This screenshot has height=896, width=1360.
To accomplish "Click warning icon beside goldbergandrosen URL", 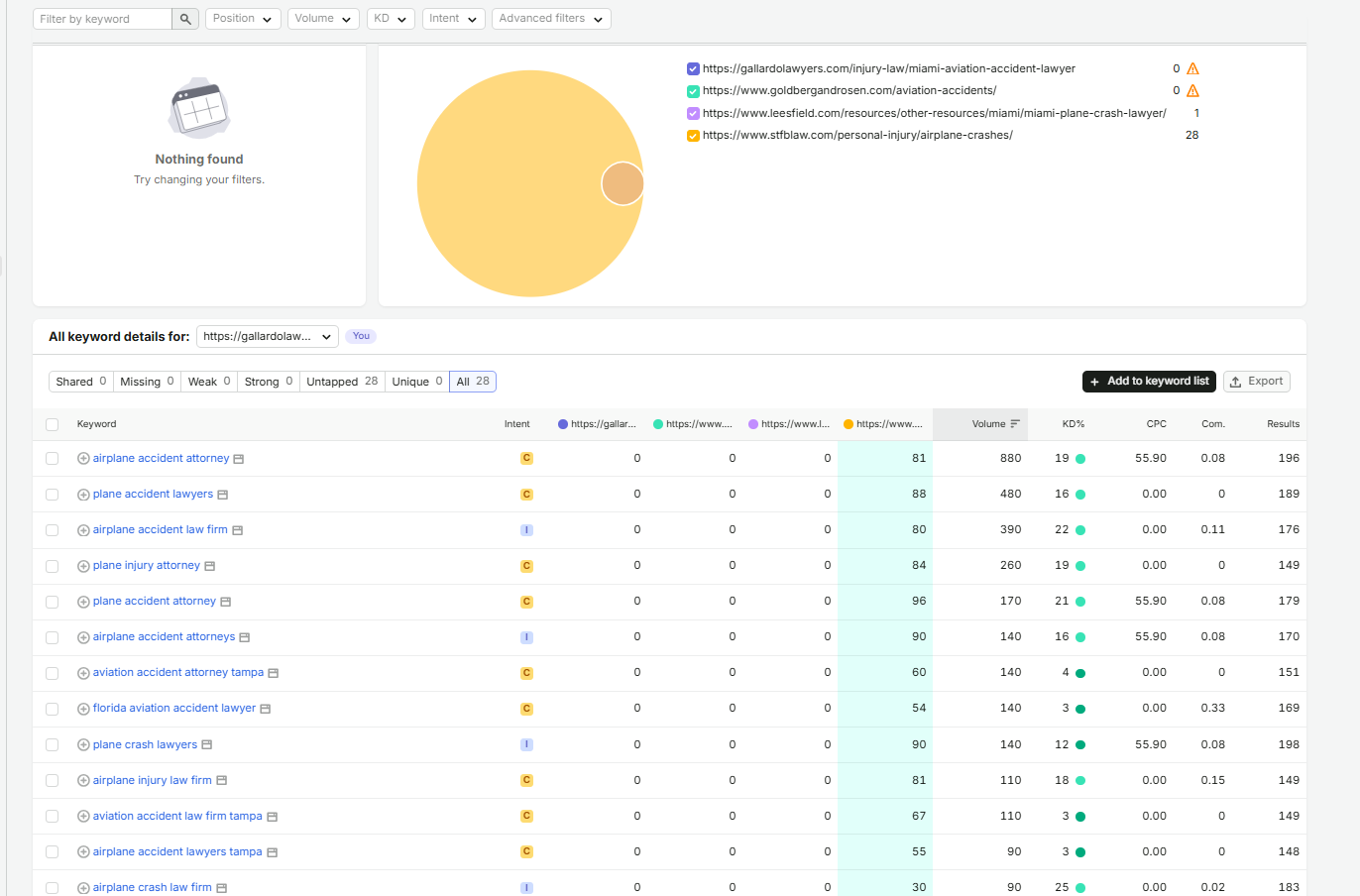I will point(1192,91).
